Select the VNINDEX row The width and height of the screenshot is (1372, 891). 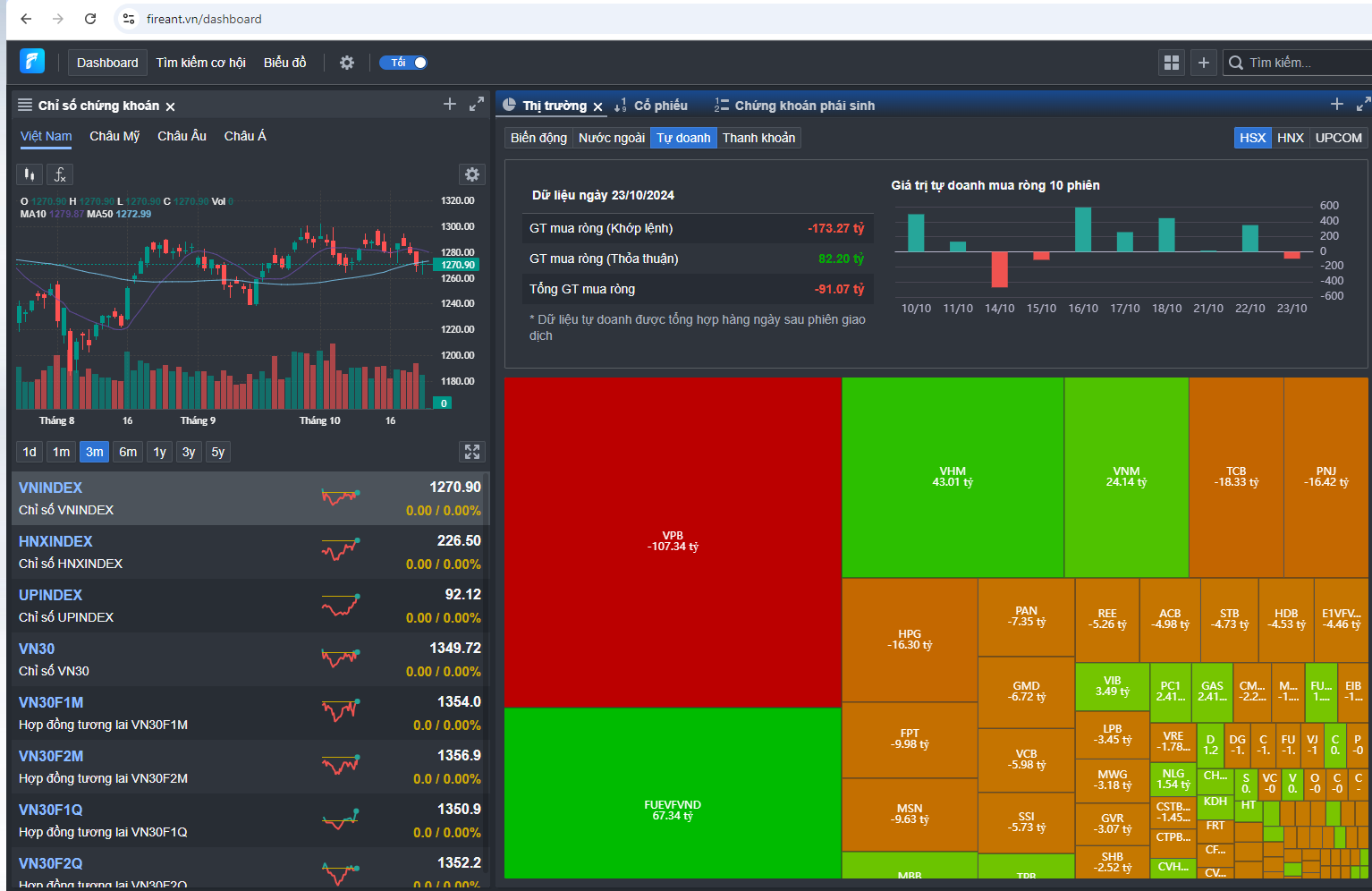[250, 498]
